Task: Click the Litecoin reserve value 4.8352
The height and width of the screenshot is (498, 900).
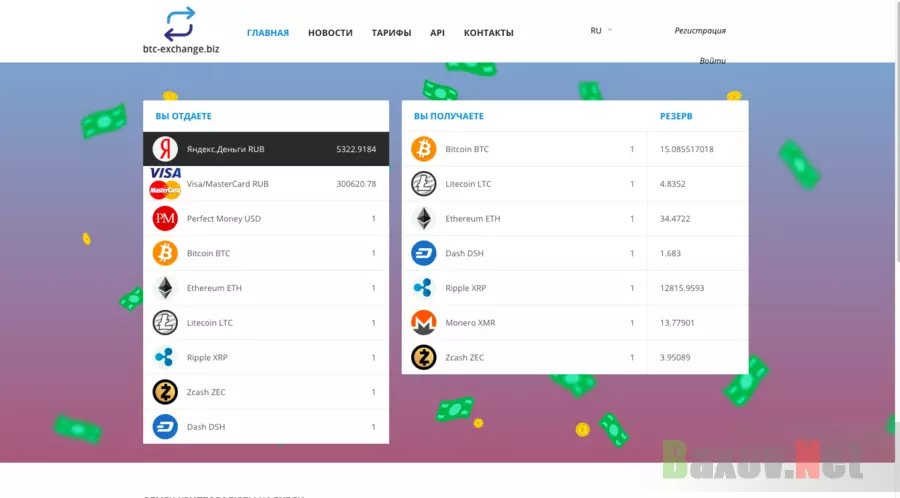Action: click(x=673, y=184)
